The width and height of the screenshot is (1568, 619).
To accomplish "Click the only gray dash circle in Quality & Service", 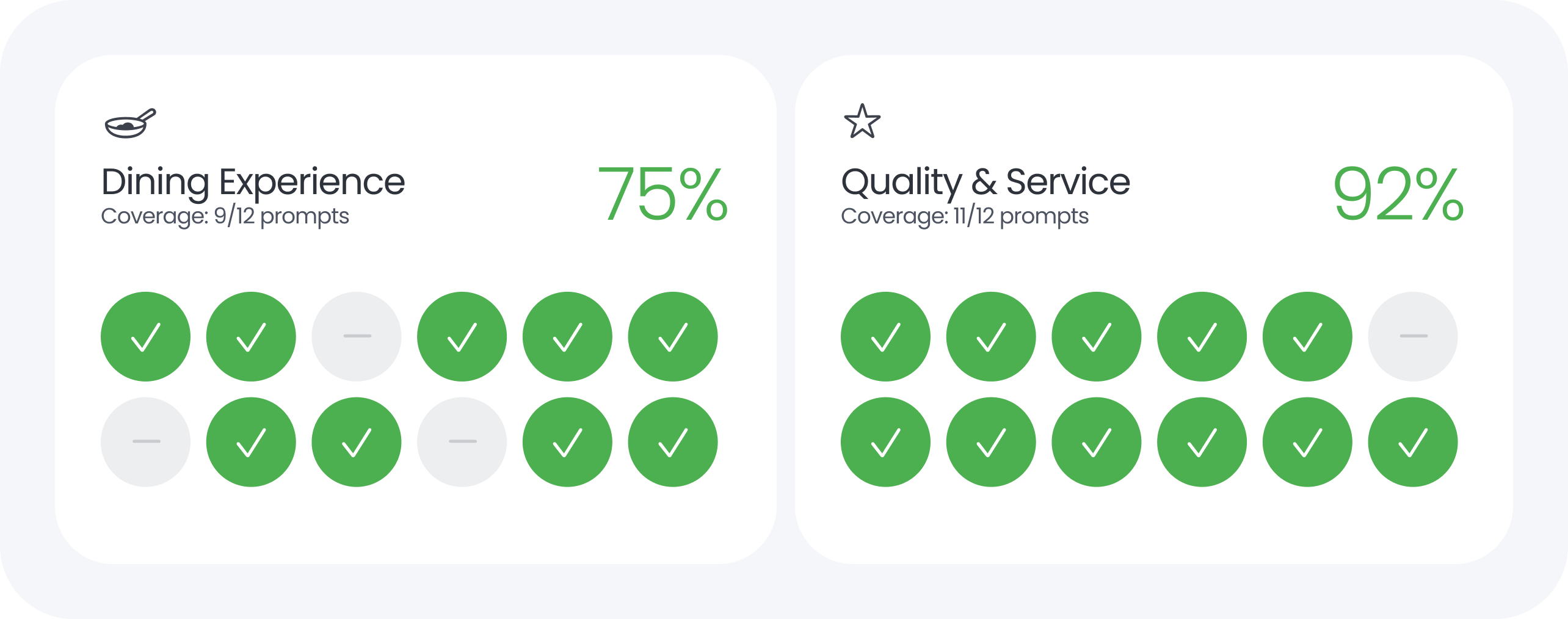I will click(1412, 336).
